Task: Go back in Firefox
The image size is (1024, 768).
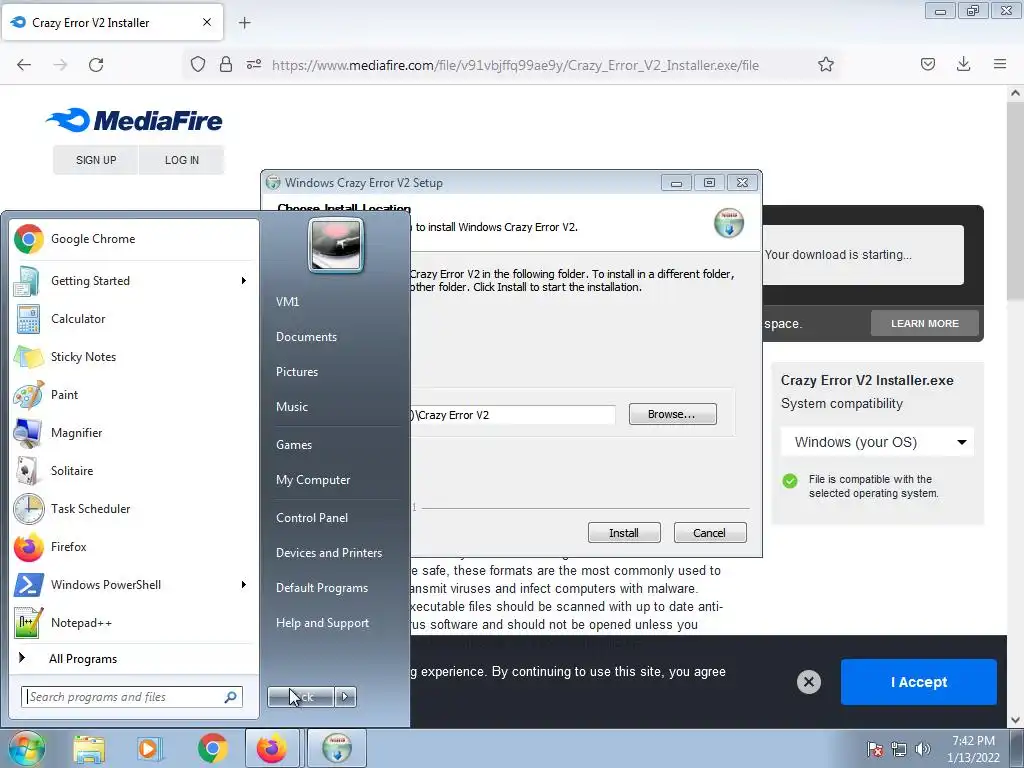Action: (24, 65)
